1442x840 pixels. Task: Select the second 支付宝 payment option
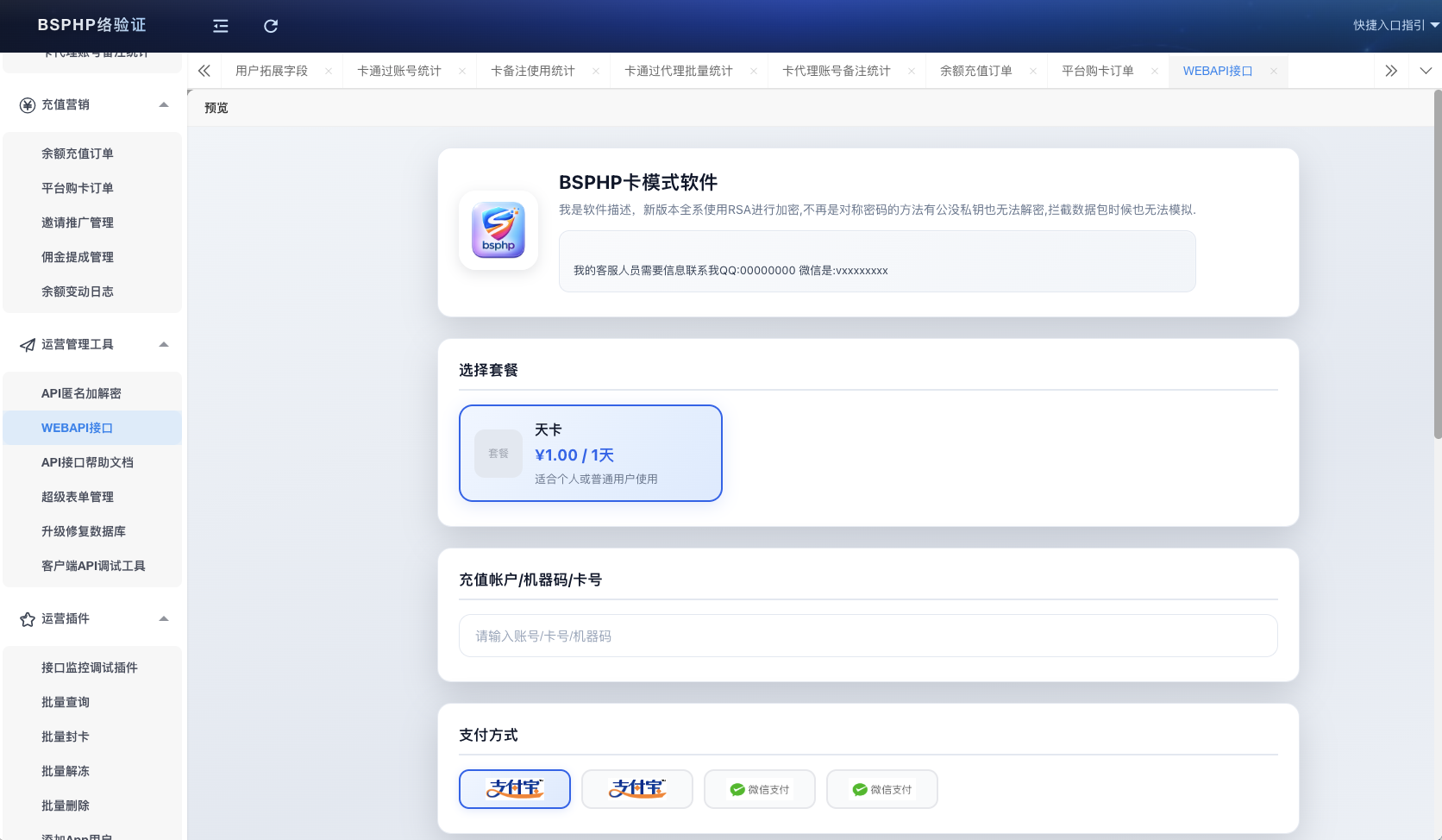click(637, 789)
